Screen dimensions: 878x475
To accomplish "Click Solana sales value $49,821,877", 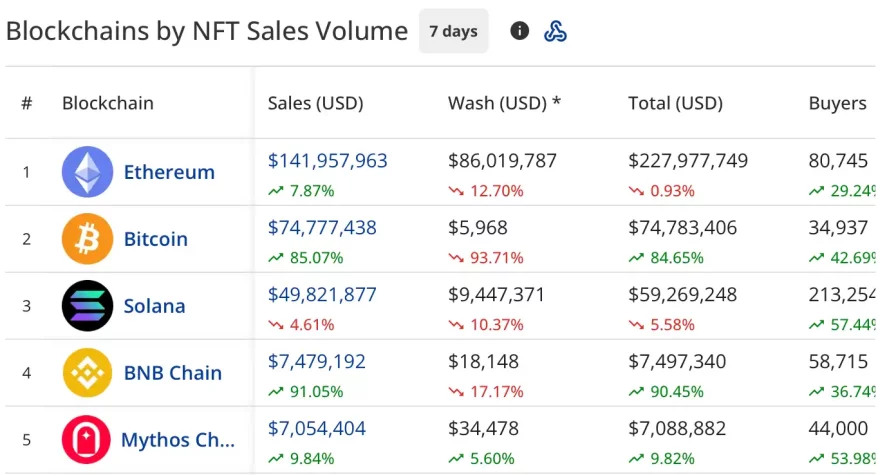I will pyautogui.click(x=322, y=295).
